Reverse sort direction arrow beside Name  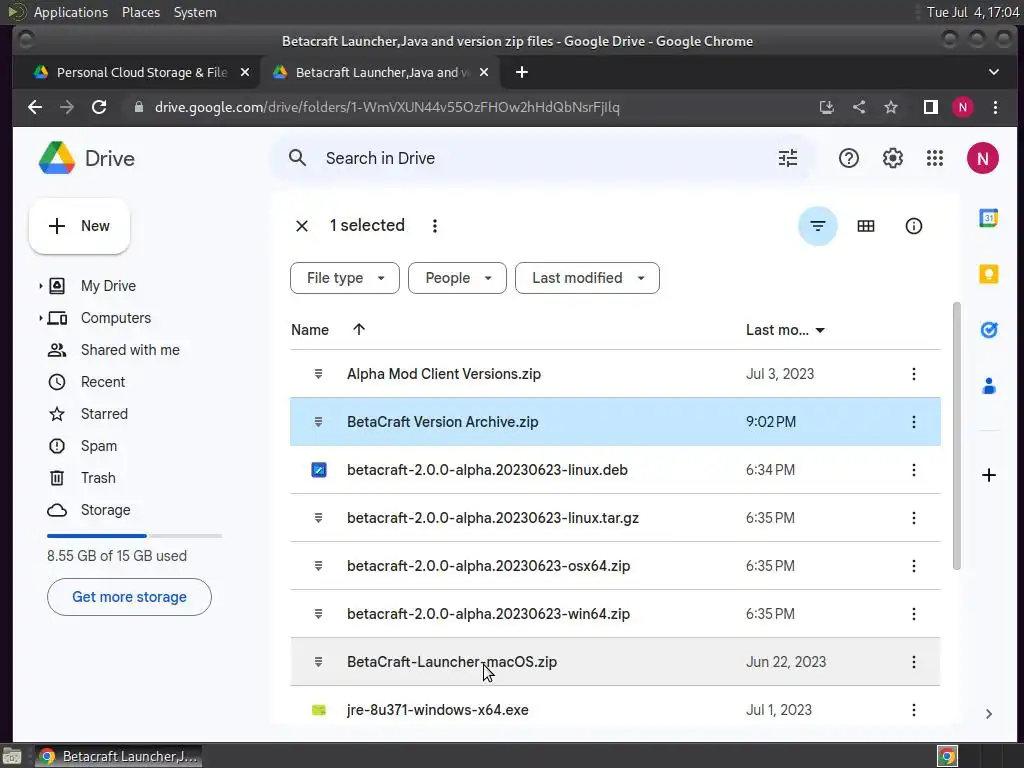(x=359, y=330)
